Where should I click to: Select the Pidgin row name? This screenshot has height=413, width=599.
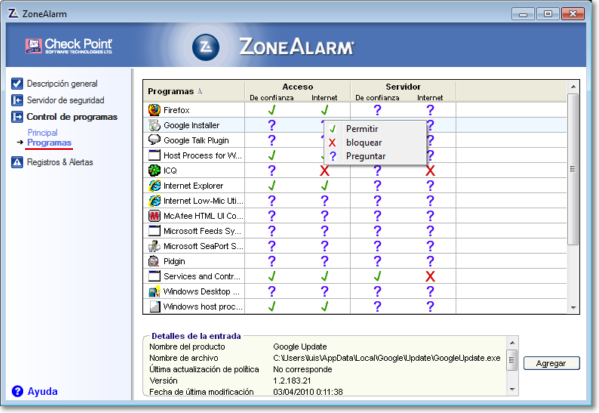coord(174,261)
